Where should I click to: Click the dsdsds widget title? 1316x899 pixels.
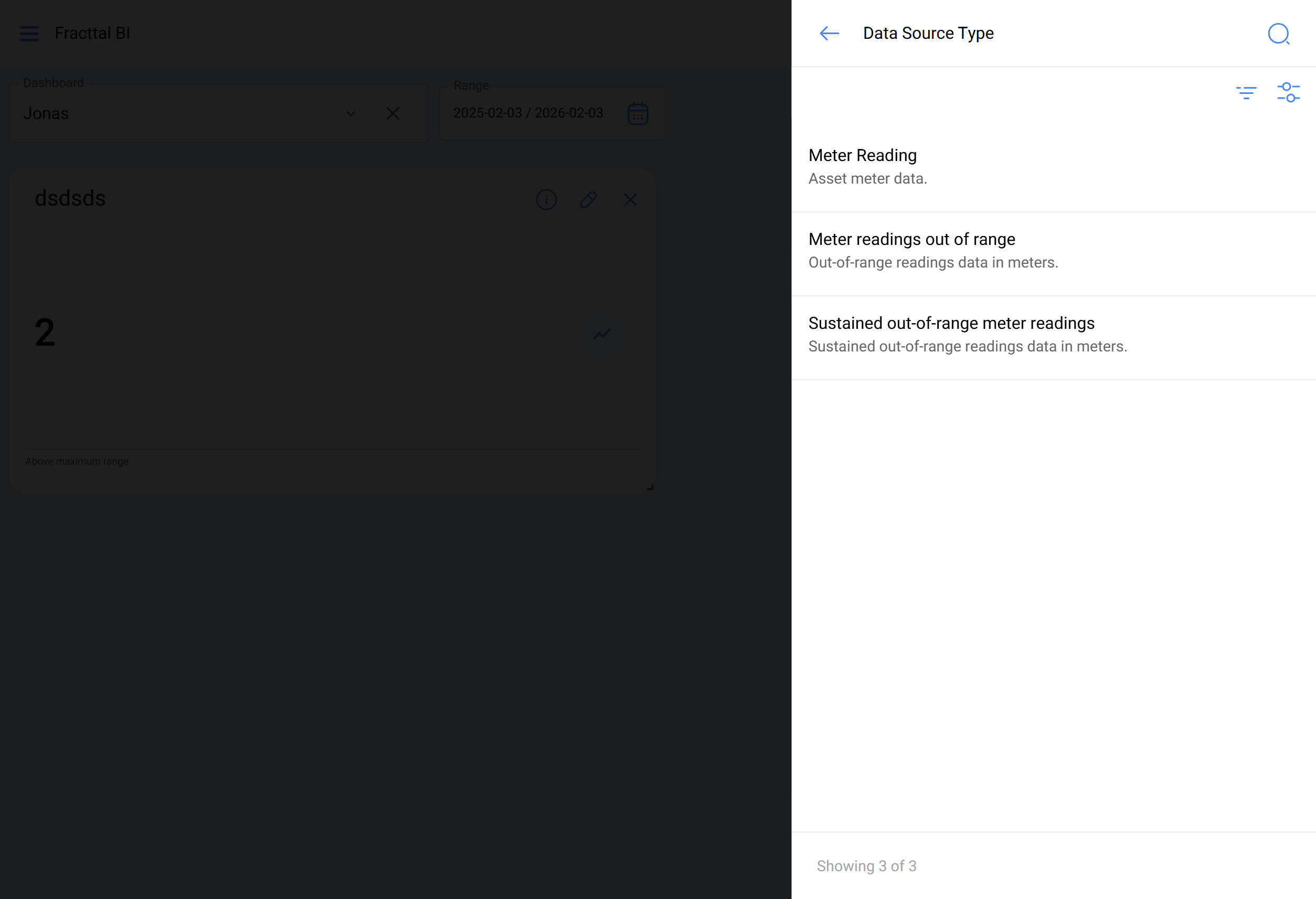70,199
